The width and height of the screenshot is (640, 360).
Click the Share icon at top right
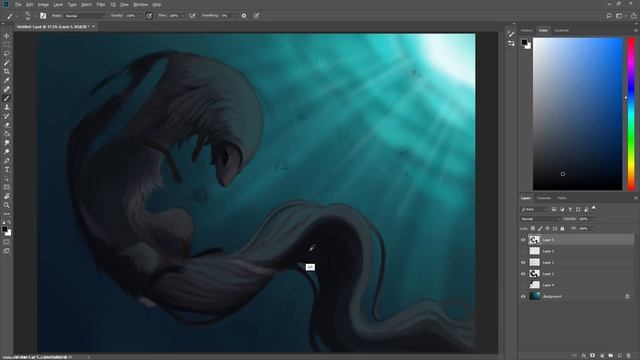(x=634, y=16)
